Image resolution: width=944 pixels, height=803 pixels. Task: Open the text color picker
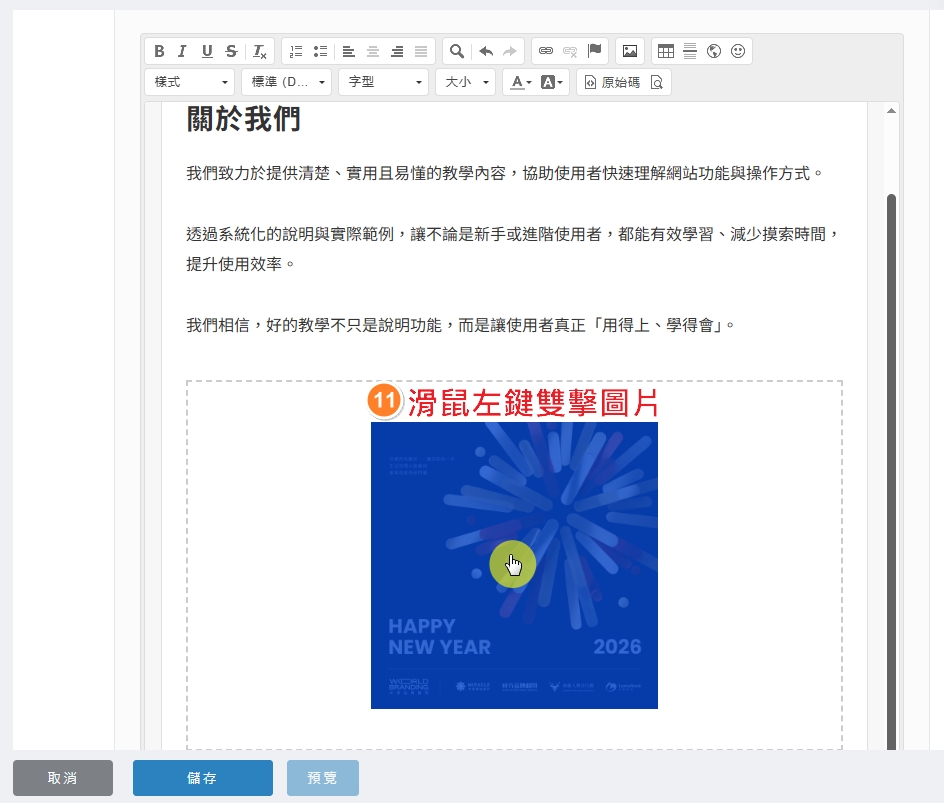coord(520,82)
